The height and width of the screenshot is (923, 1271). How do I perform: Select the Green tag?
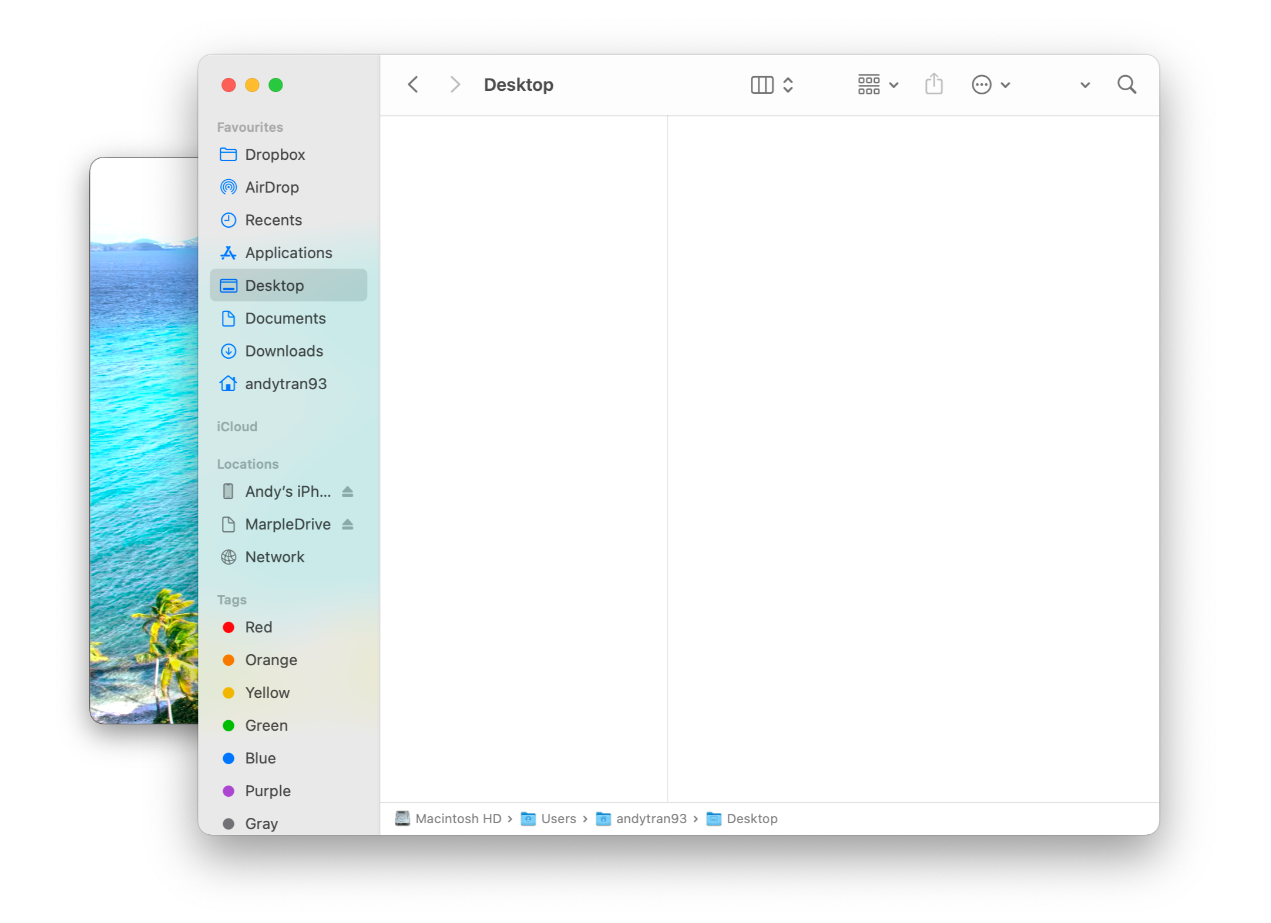[x=263, y=725]
